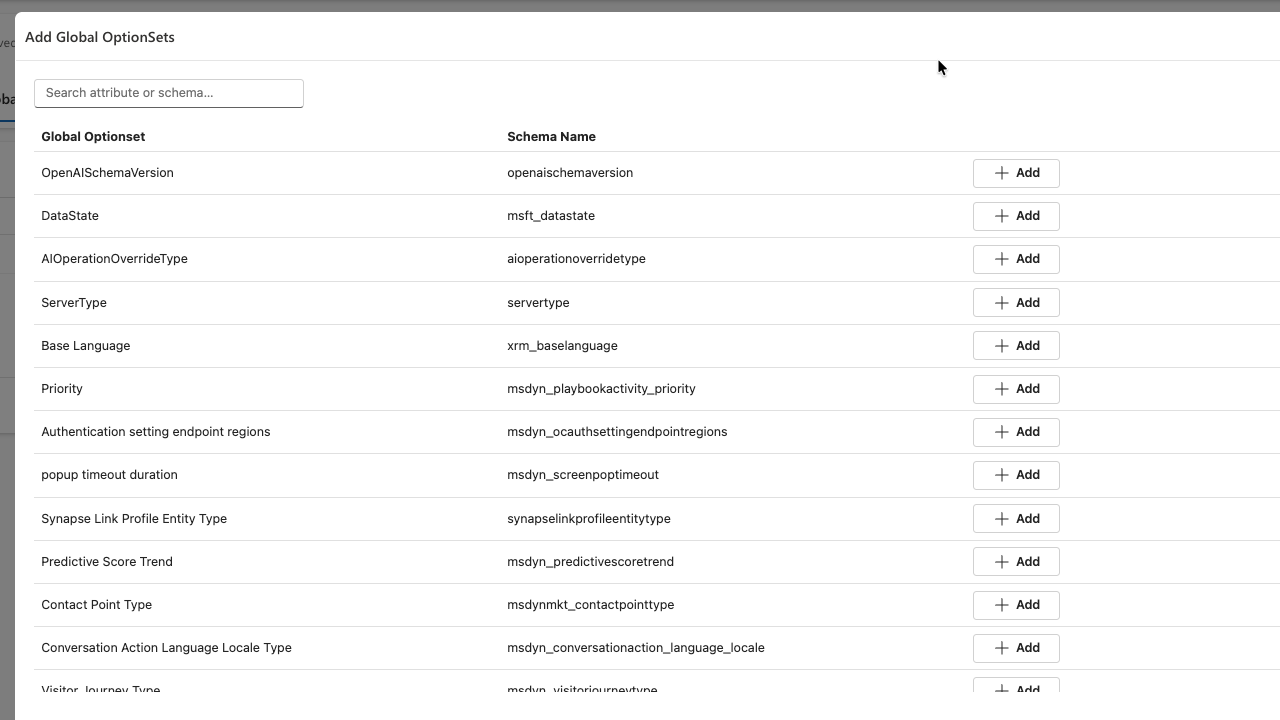
Task: Add the DataState global optionset
Action: 1015,216
